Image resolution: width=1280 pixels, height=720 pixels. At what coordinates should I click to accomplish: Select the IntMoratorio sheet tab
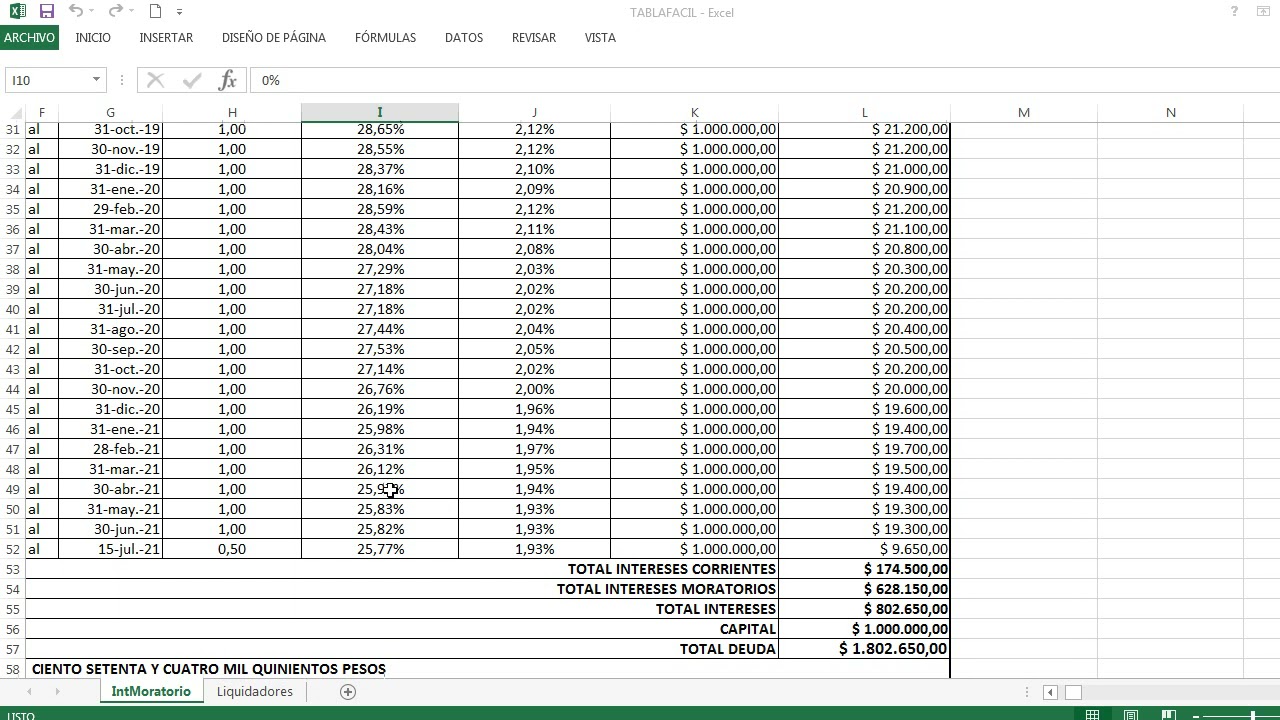[x=151, y=691]
